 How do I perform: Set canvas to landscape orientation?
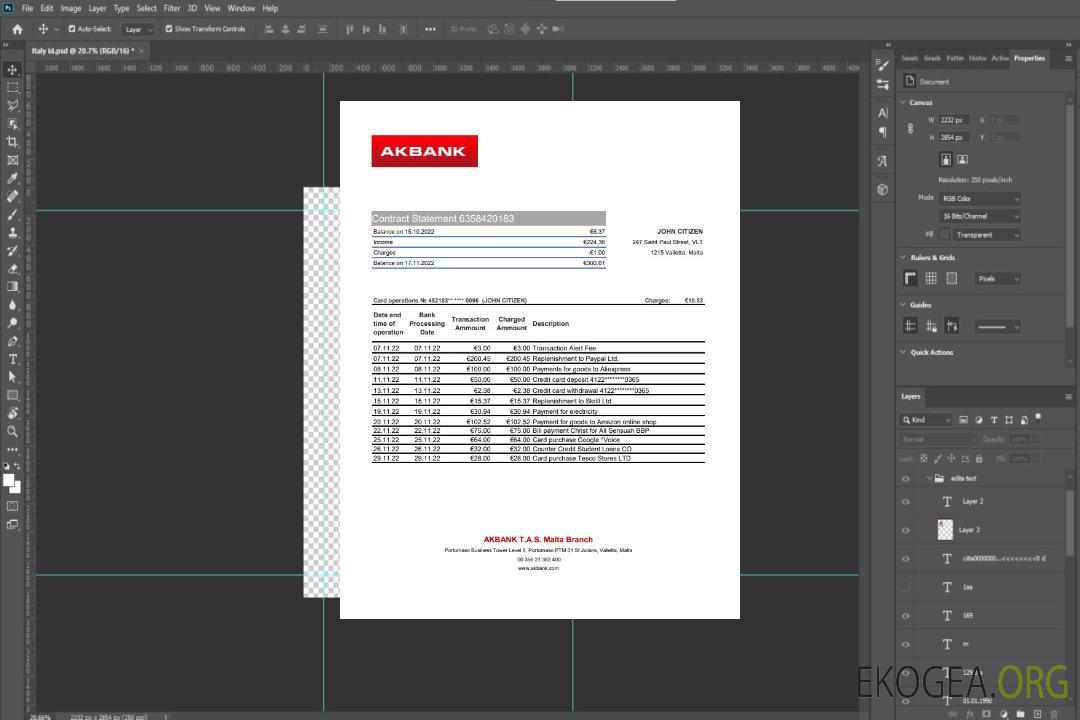point(962,159)
